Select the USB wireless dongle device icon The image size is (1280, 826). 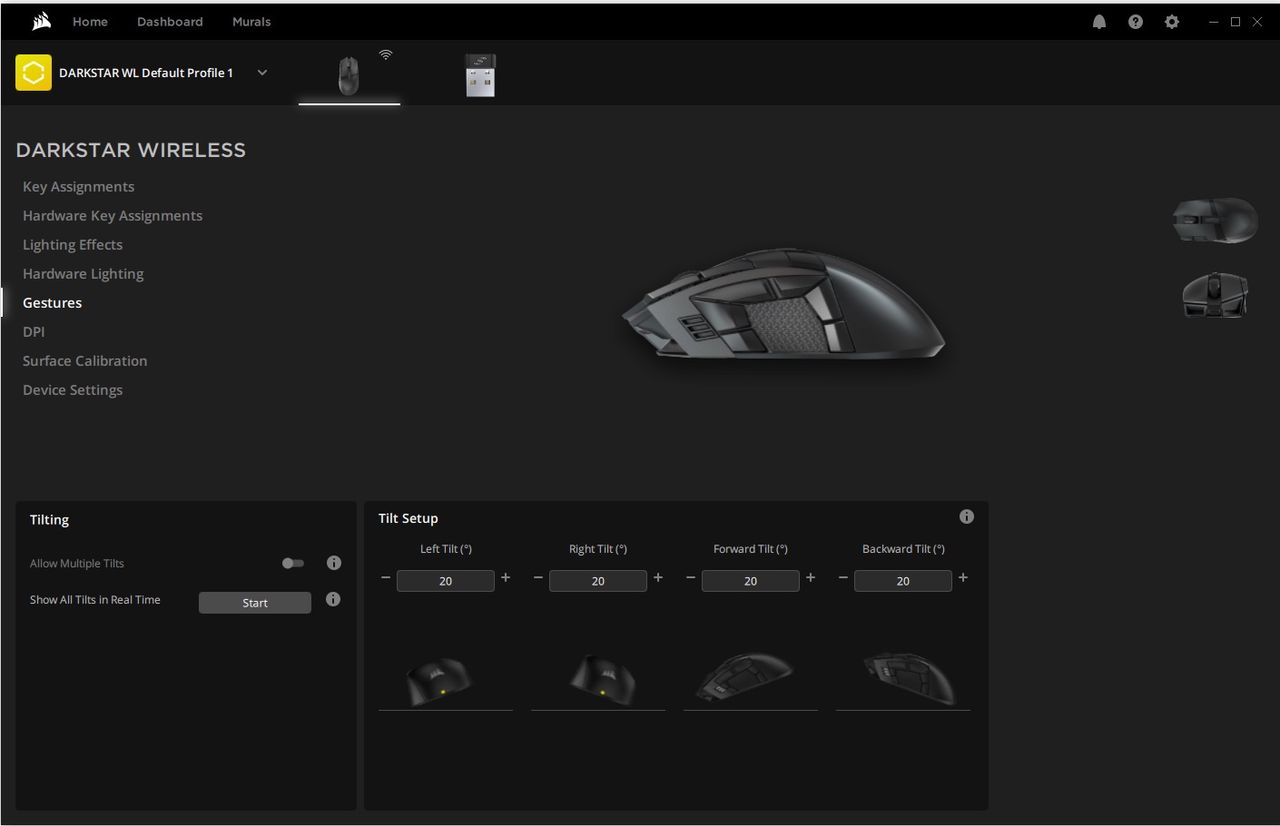click(x=481, y=75)
